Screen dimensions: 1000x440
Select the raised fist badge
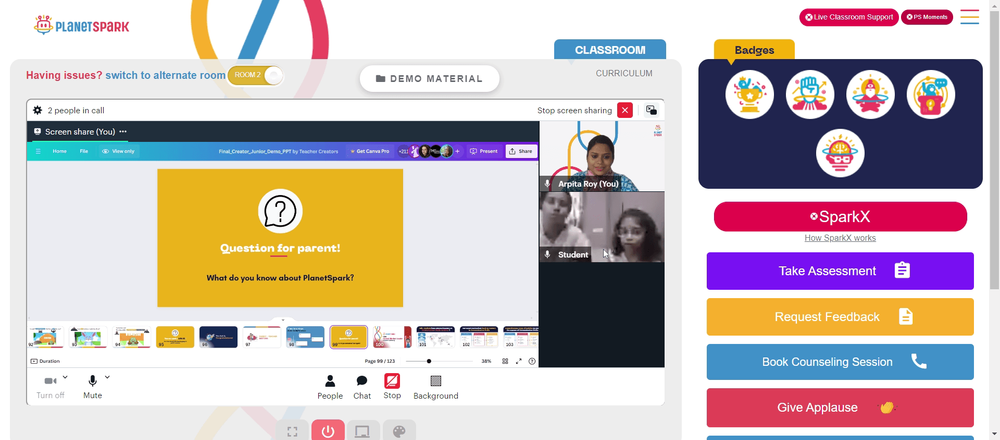pyautogui.click(x=810, y=94)
